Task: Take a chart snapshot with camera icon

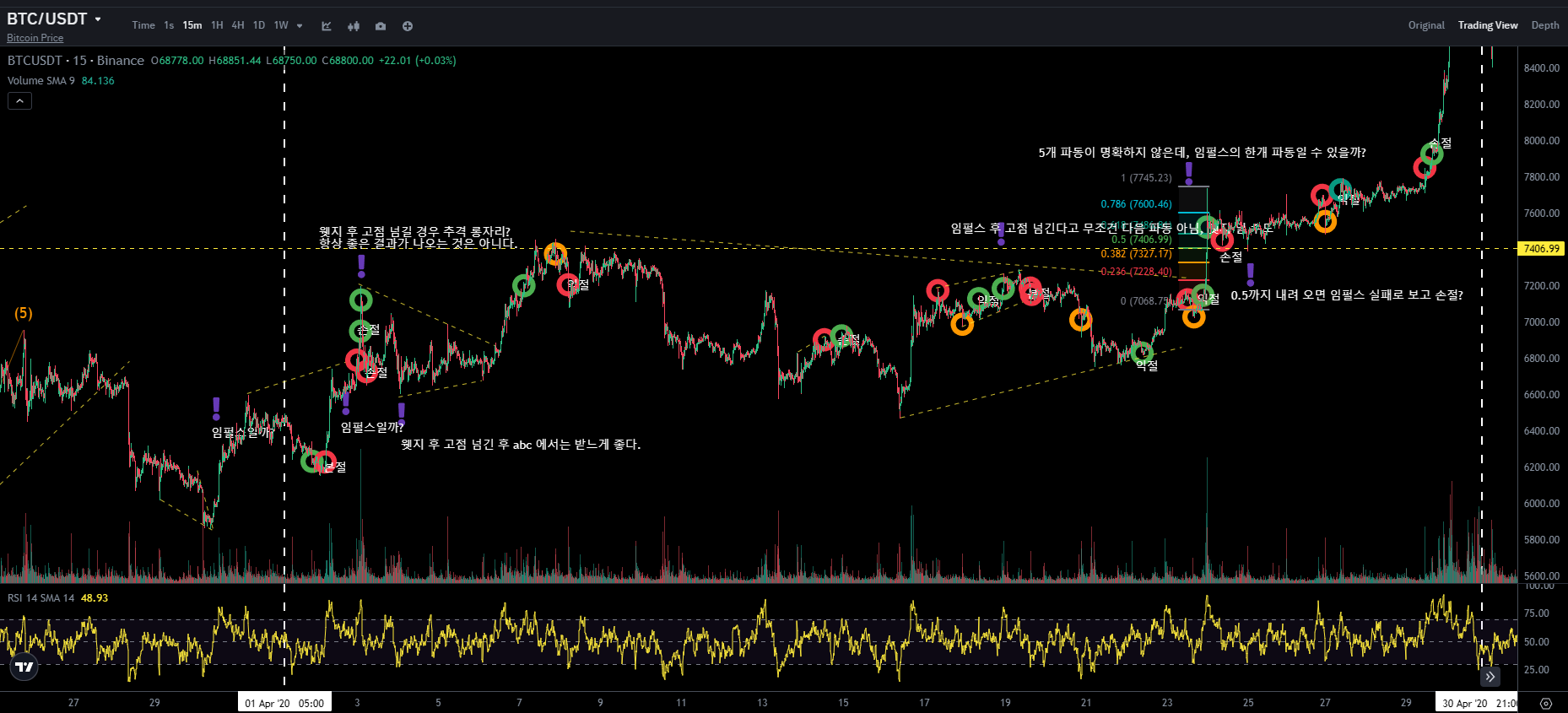Action: [x=381, y=26]
